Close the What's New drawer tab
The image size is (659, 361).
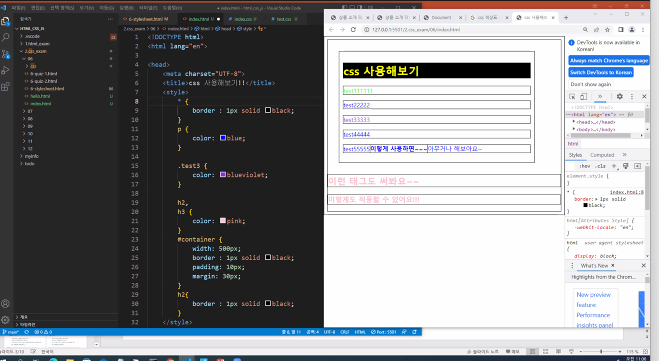613,266
